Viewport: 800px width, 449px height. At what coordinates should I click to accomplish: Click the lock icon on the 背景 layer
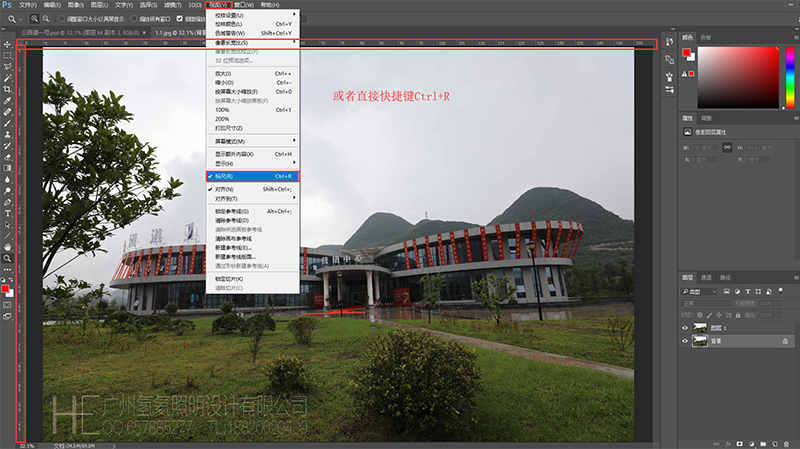(x=785, y=341)
